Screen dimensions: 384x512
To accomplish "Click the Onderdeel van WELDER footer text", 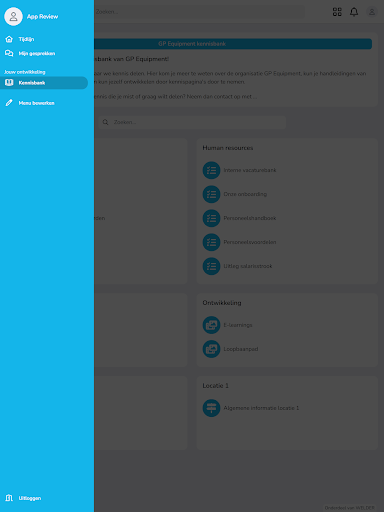I will 350,508.
